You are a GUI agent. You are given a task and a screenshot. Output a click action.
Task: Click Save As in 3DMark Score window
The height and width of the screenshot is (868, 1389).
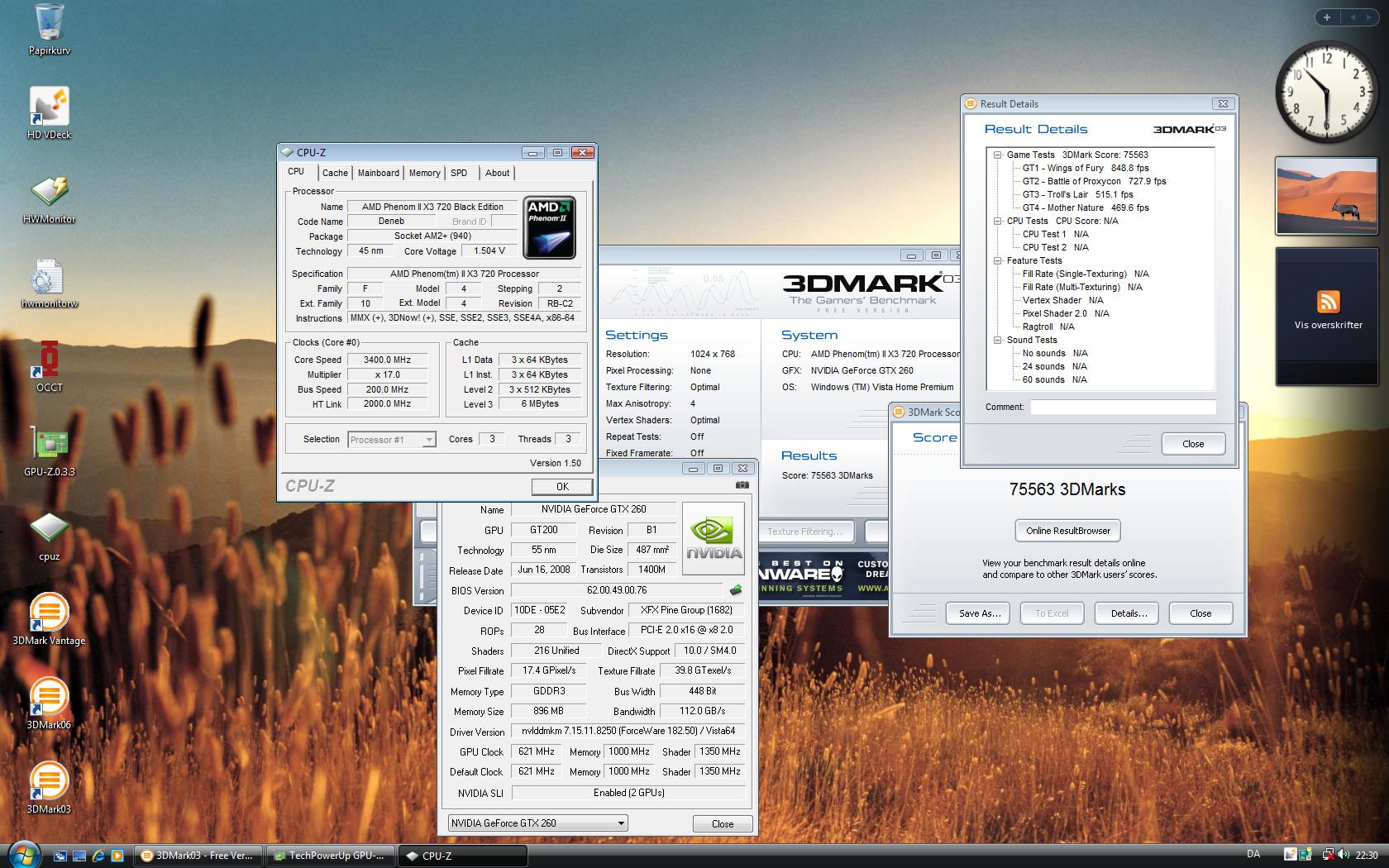[x=980, y=613]
